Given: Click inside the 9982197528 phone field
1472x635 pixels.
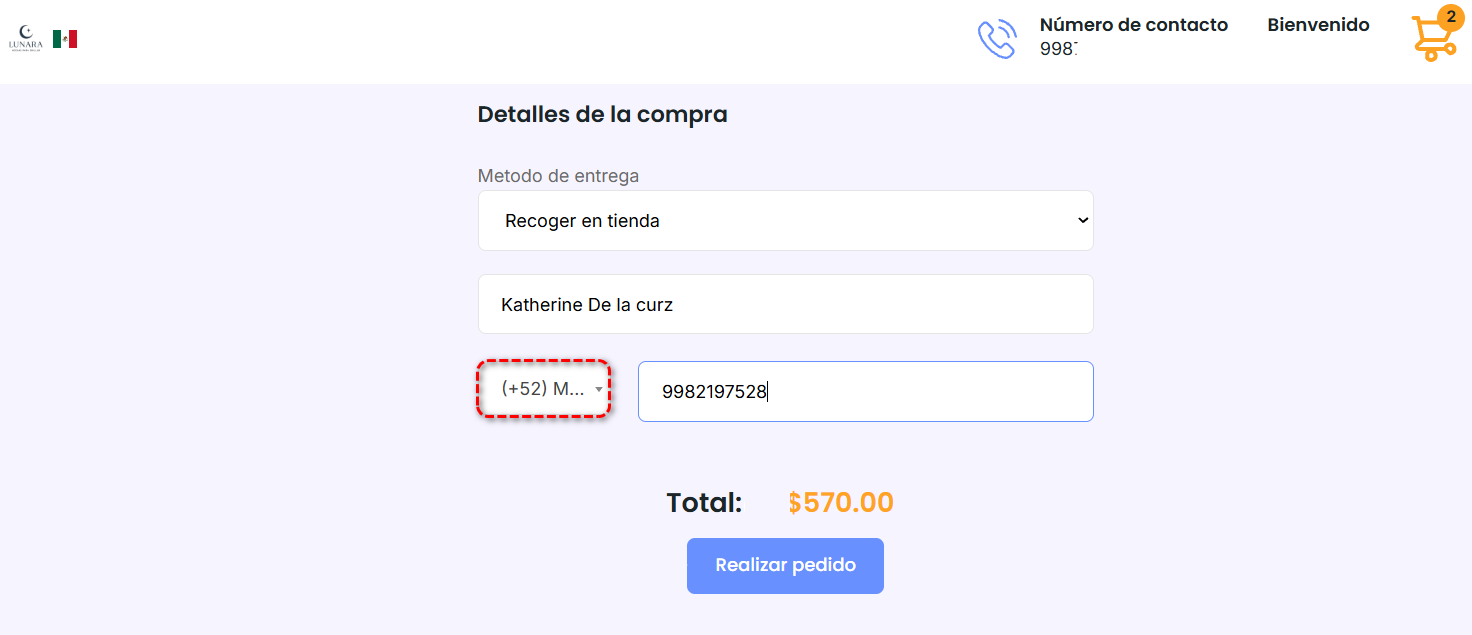Looking at the screenshot, I should pos(866,391).
